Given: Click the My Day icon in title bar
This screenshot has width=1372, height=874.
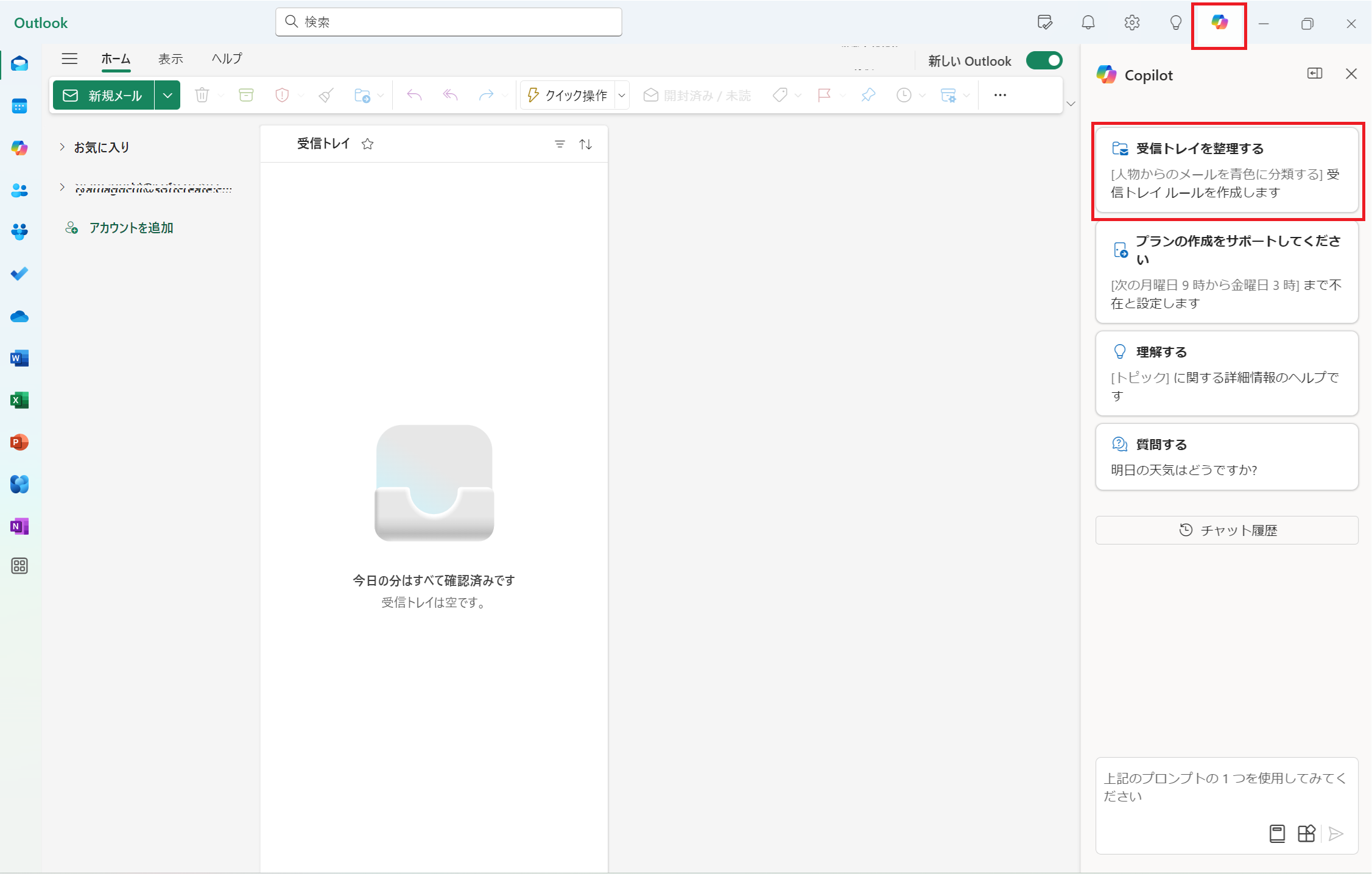Looking at the screenshot, I should click(1045, 23).
